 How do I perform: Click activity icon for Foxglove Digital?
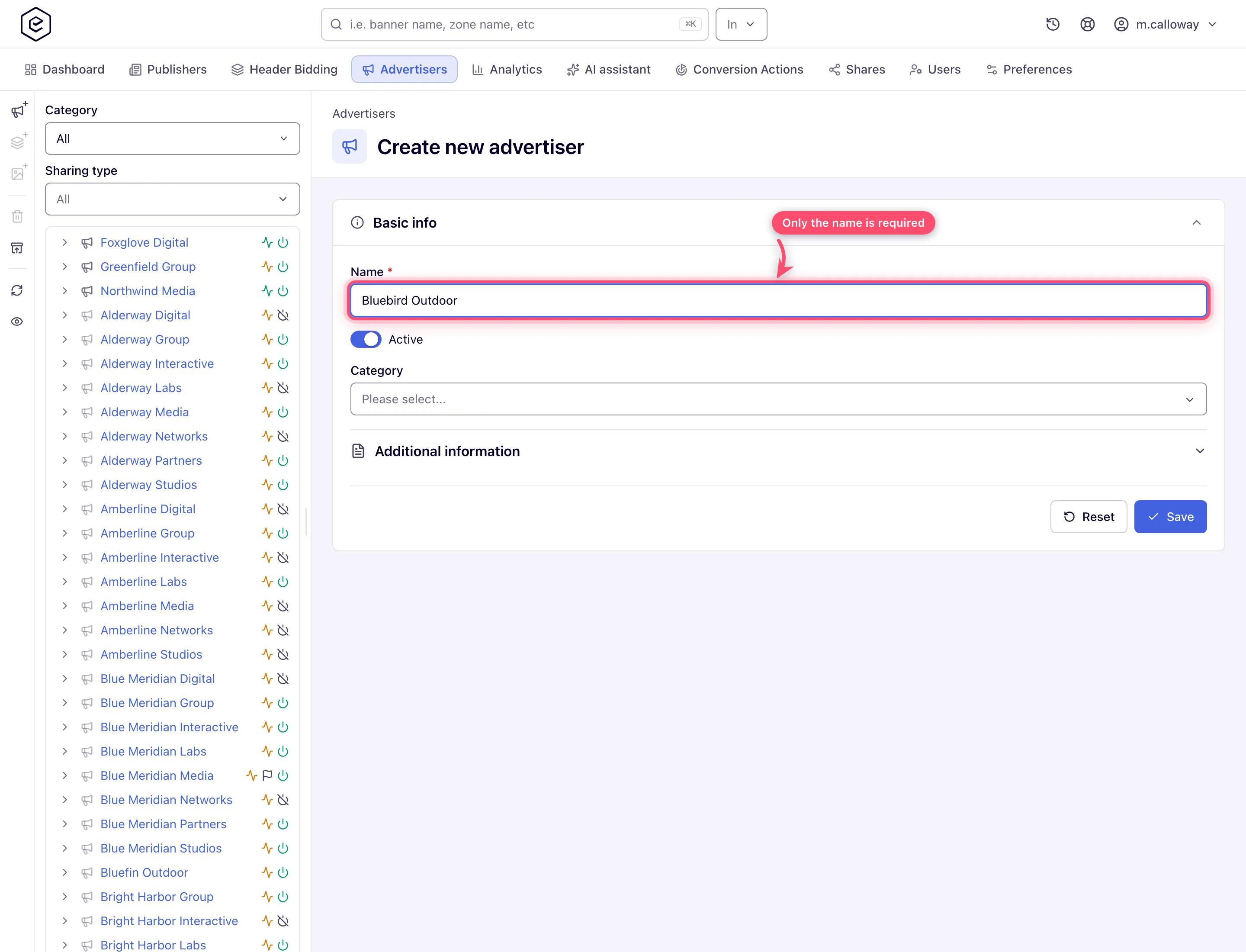coord(267,242)
